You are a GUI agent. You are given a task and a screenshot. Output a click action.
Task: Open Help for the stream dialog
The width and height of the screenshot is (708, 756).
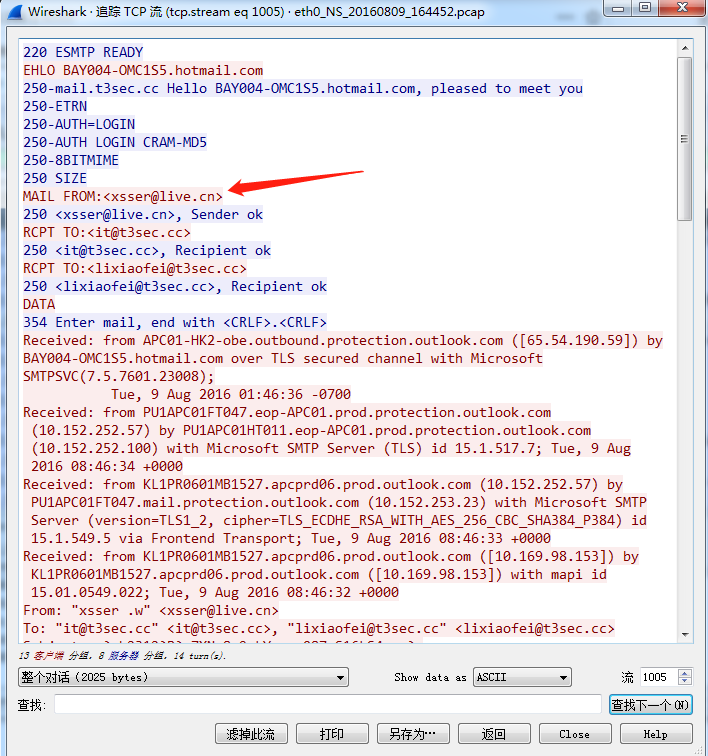[656, 734]
